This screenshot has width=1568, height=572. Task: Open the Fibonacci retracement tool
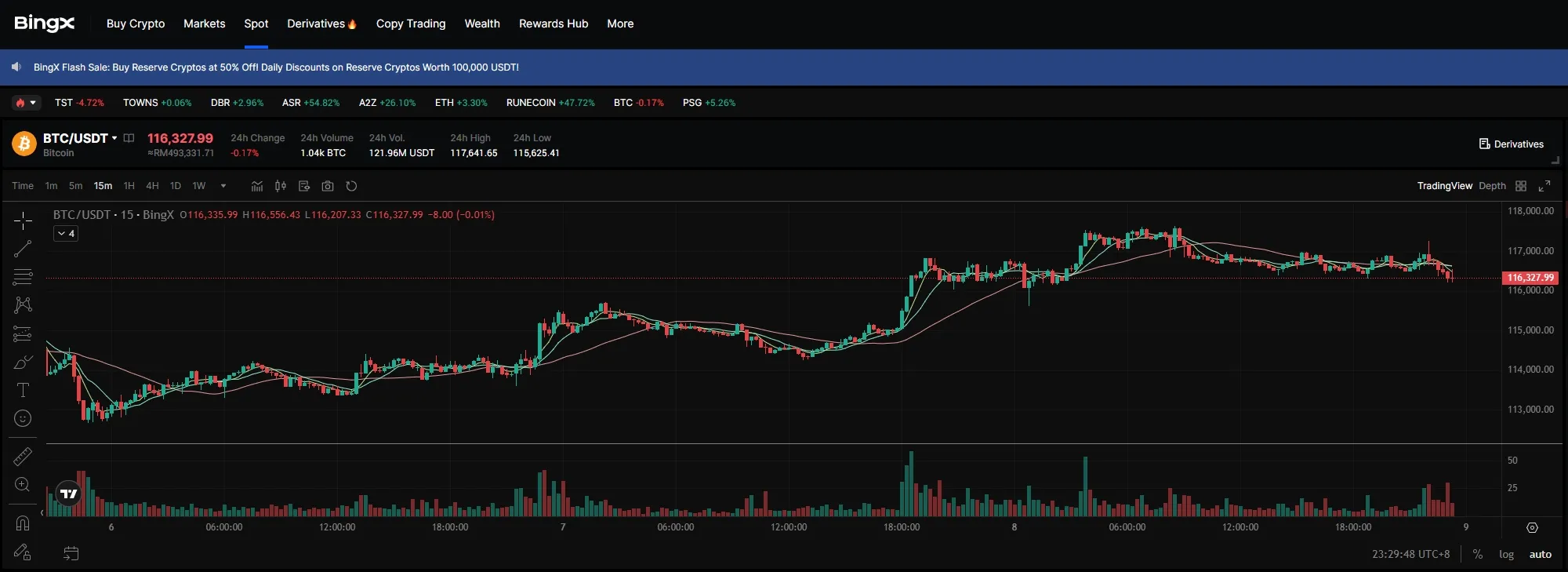tap(23, 277)
